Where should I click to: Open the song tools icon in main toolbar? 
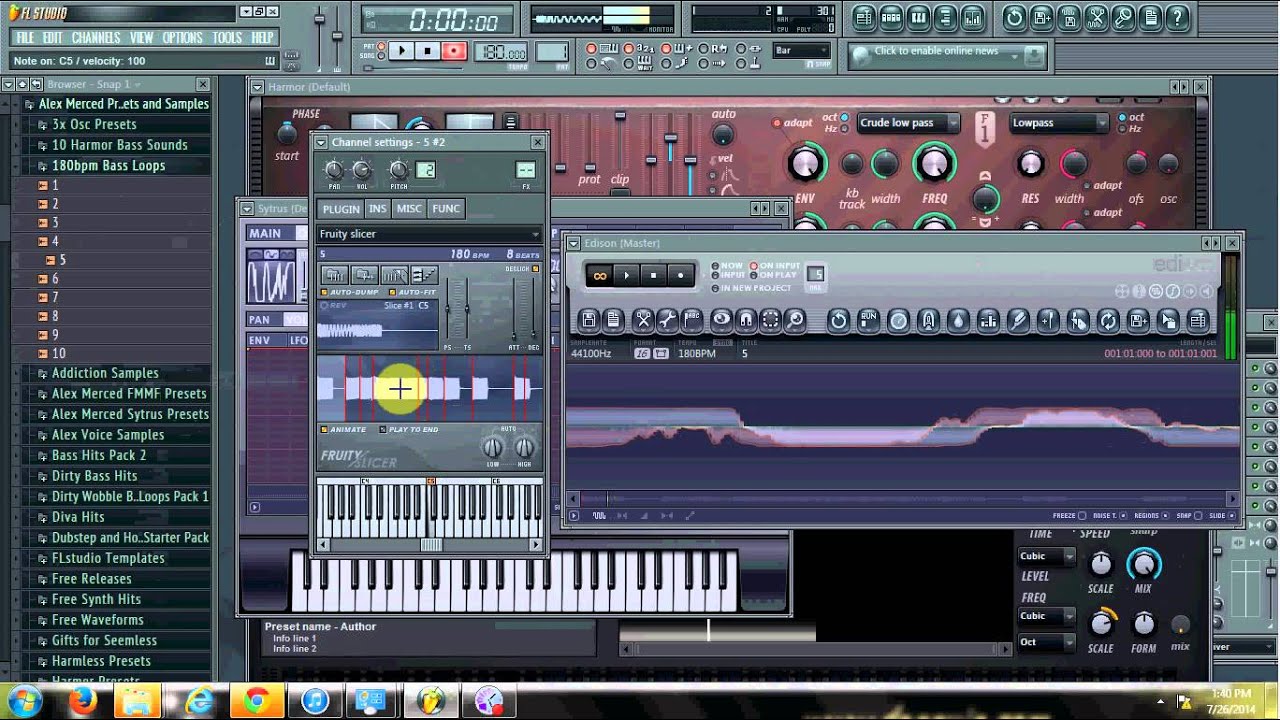click(x=1096, y=17)
